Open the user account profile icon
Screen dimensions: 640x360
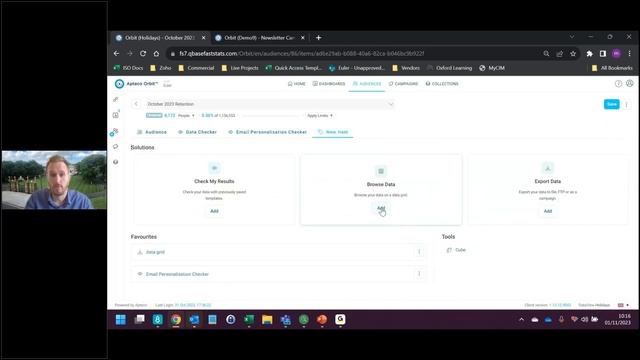point(630,84)
